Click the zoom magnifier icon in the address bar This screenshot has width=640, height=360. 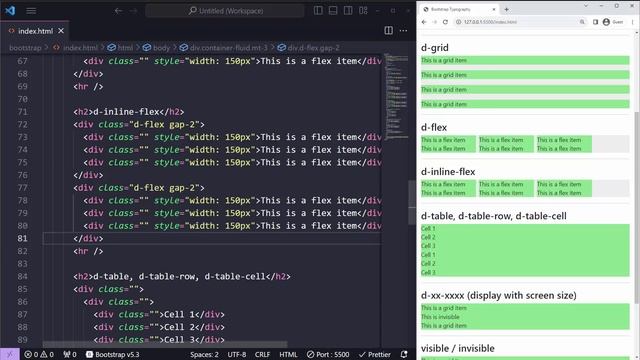(582, 22)
